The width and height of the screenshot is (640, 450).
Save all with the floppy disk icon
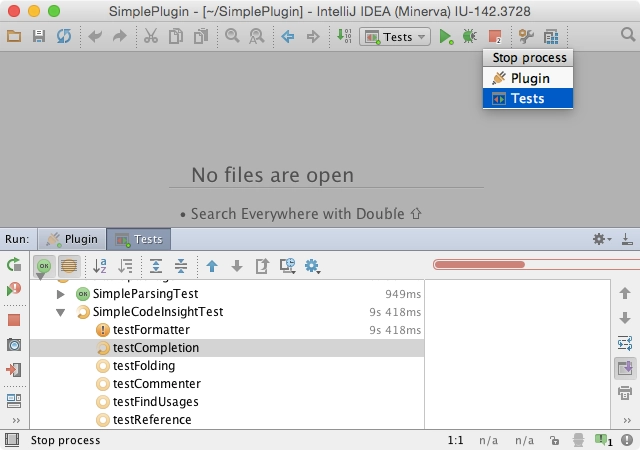coord(39,36)
